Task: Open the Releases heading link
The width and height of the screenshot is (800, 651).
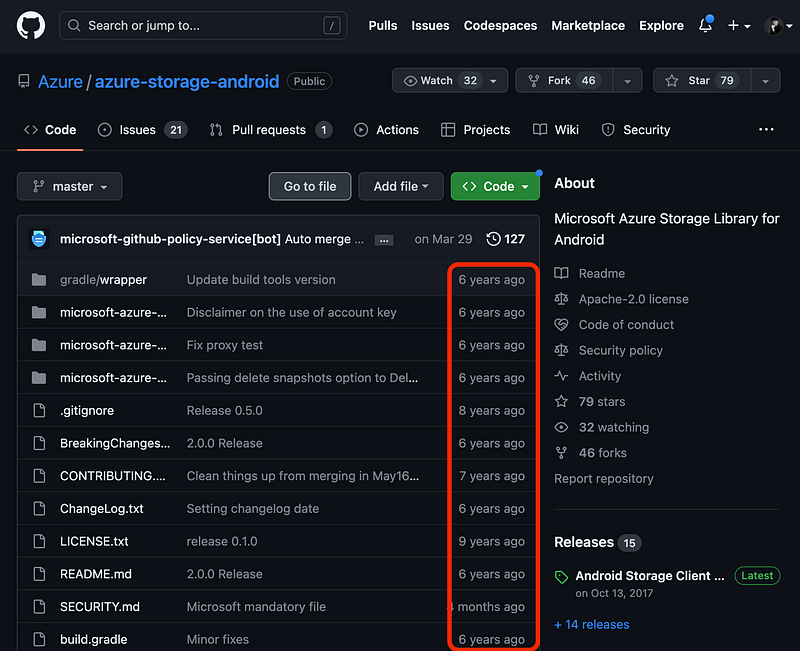Action: (x=584, y=542)
